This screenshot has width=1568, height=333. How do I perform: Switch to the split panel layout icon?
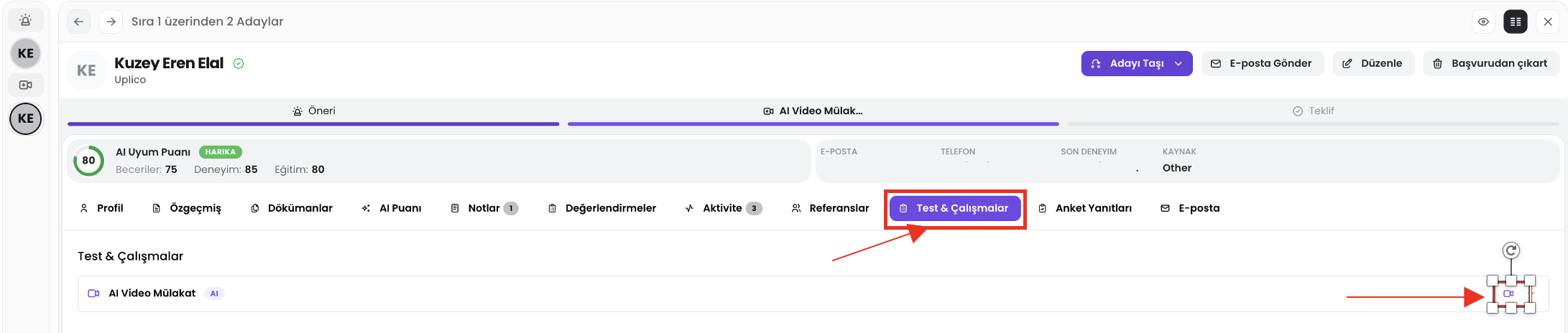[1516, 22]
